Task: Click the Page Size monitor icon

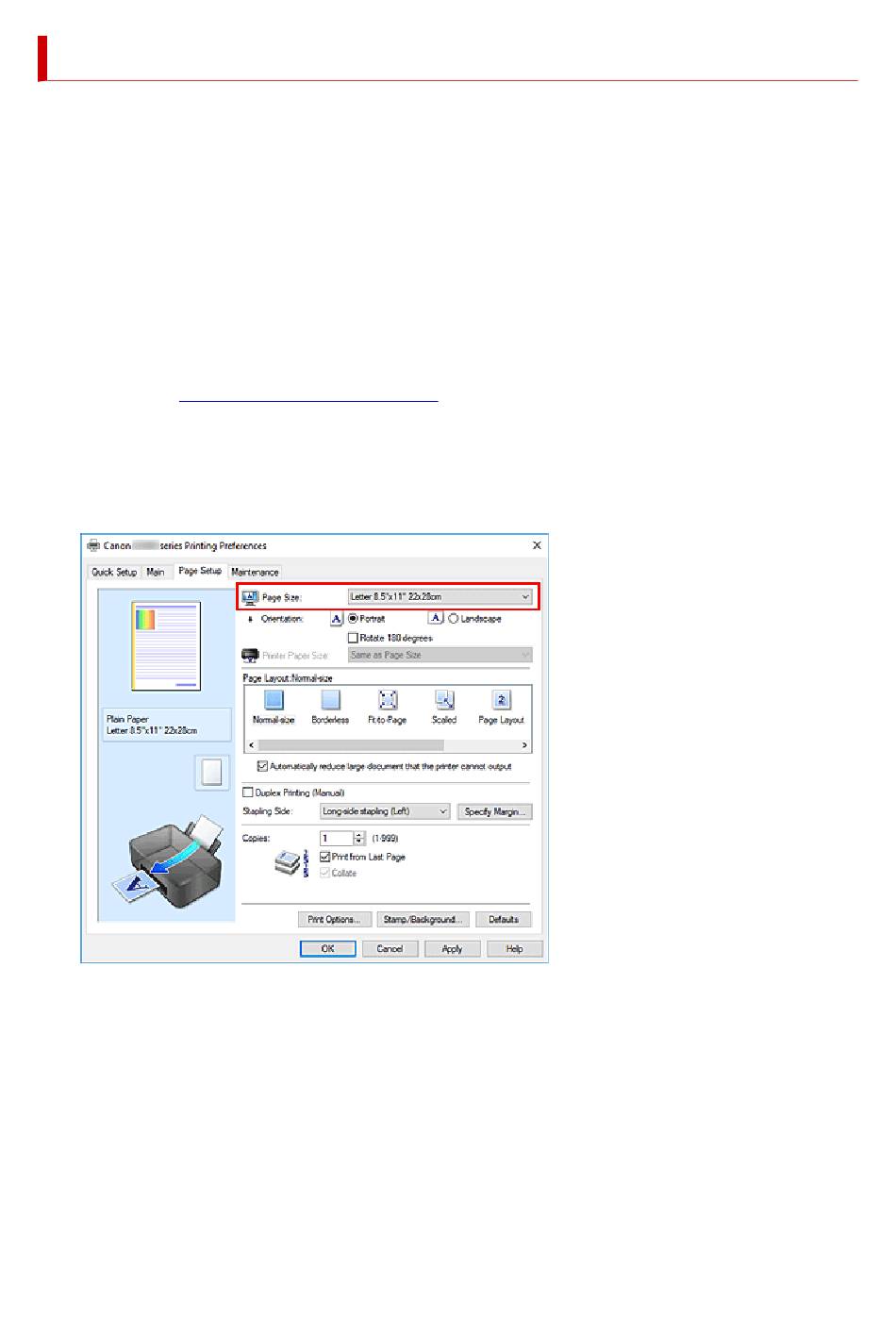Action: click(250, 596)
